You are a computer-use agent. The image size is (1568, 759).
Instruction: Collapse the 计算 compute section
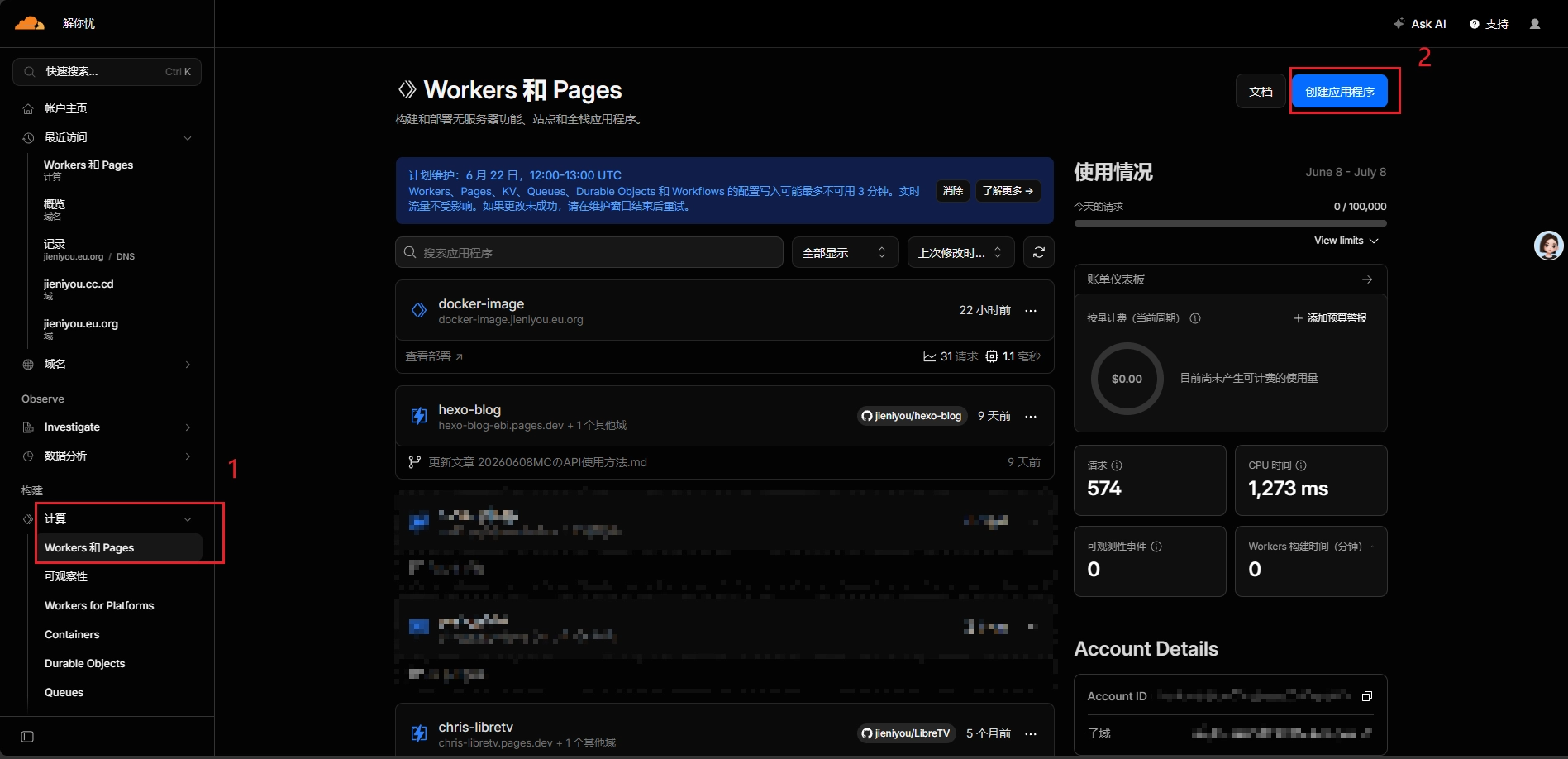point(188,519)
